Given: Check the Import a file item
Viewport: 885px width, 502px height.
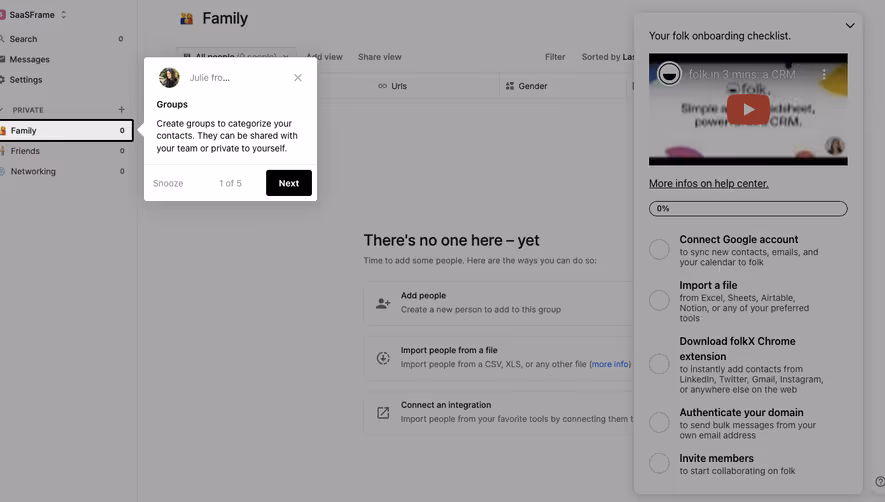Looking at the screenshot, I should pos(659,300).
